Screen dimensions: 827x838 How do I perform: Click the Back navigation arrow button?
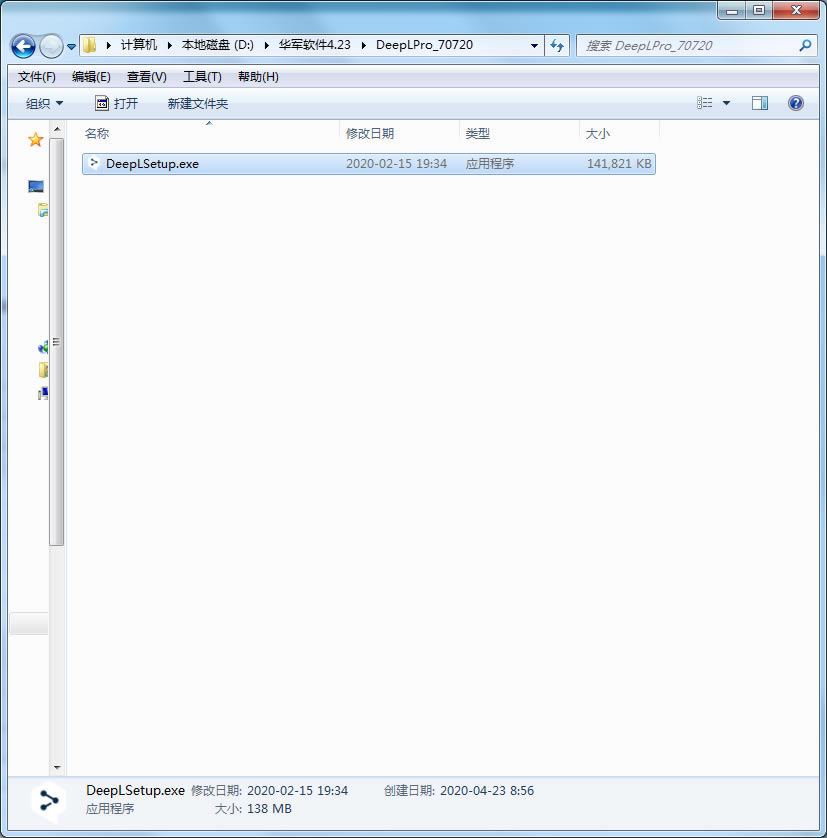click(x=23, y=46)
